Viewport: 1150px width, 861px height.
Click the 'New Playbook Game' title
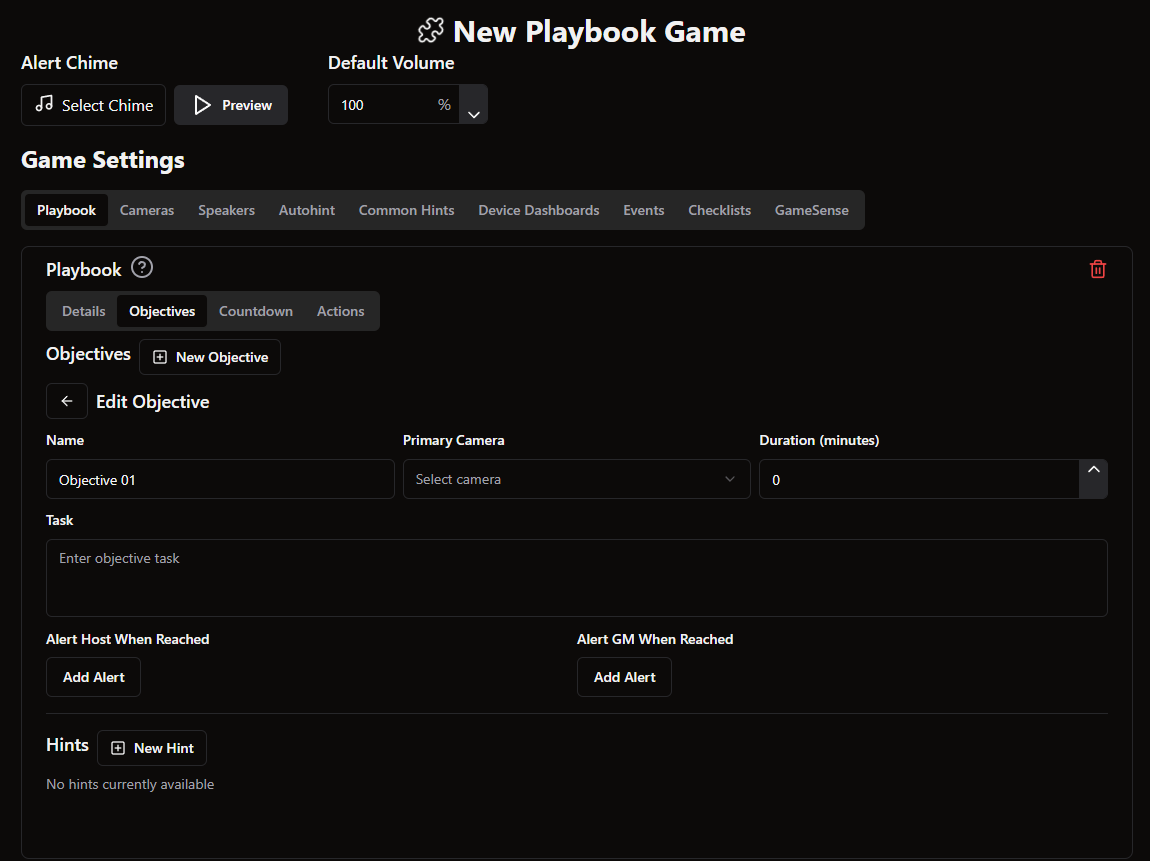point(599,32)
